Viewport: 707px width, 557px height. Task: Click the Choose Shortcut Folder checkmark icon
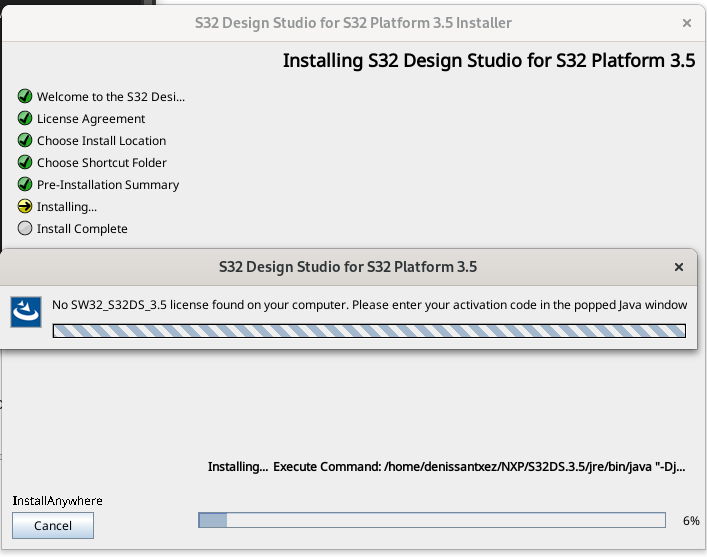pos(25,163)
